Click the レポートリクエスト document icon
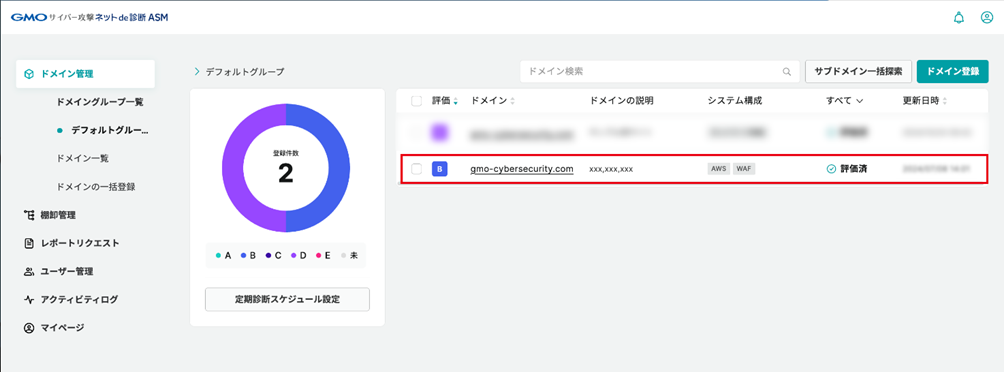This screenshot has width=1004, height=372. coord(28,243)
